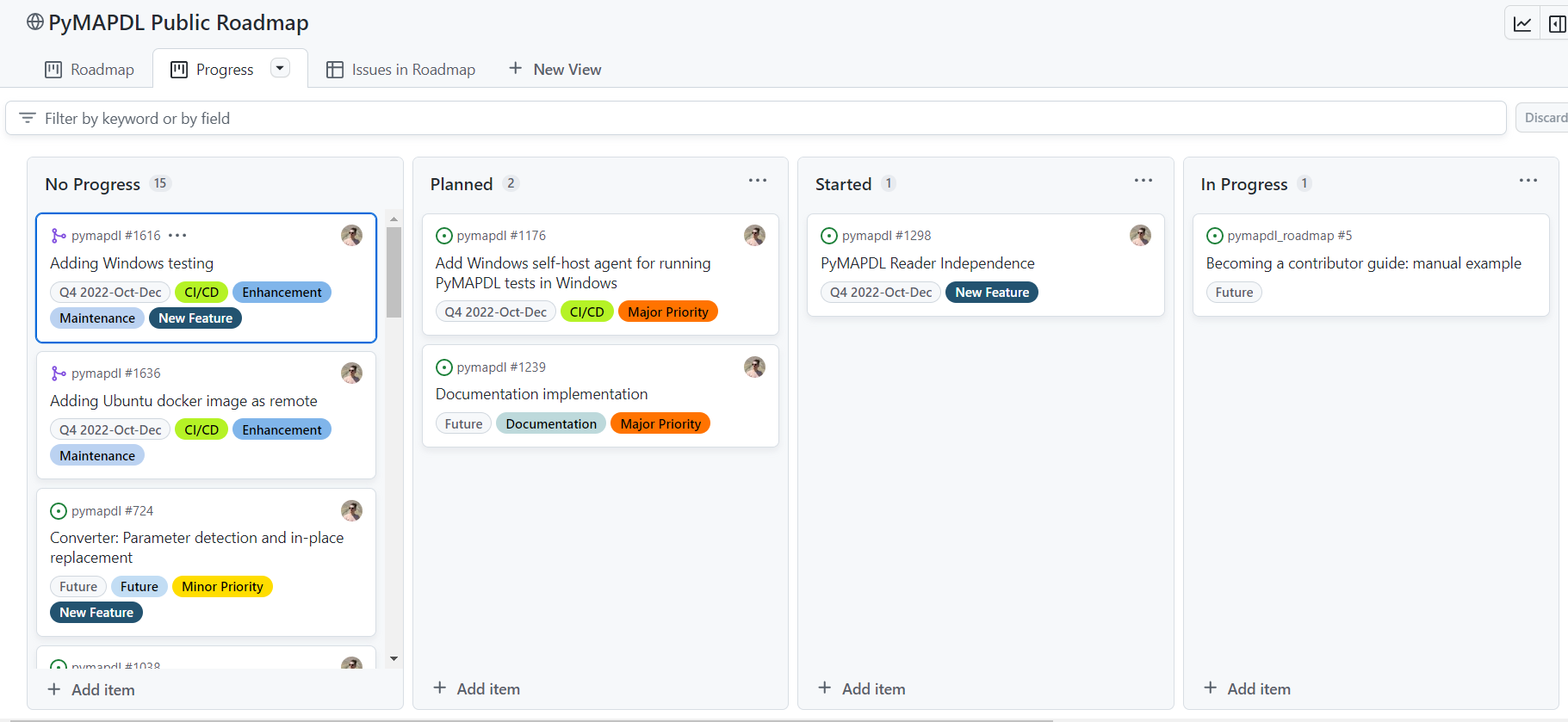This screenshot has height=722, width=1568.
Task: Open the Started column menu
Action: [1143, 181]
